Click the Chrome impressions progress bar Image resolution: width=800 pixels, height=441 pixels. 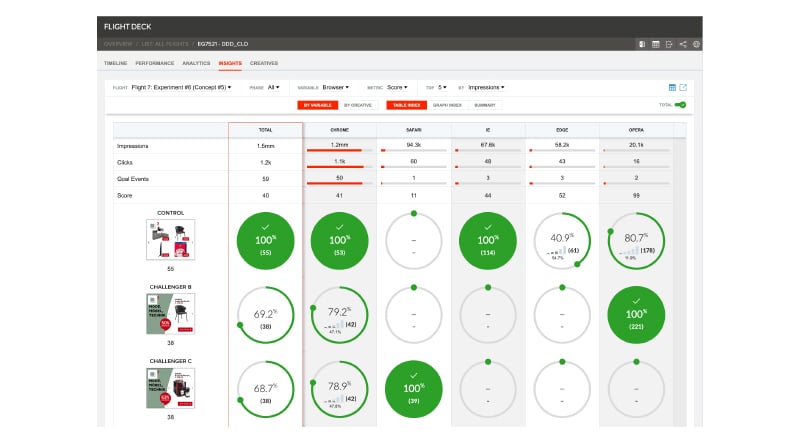coord(339,151)
